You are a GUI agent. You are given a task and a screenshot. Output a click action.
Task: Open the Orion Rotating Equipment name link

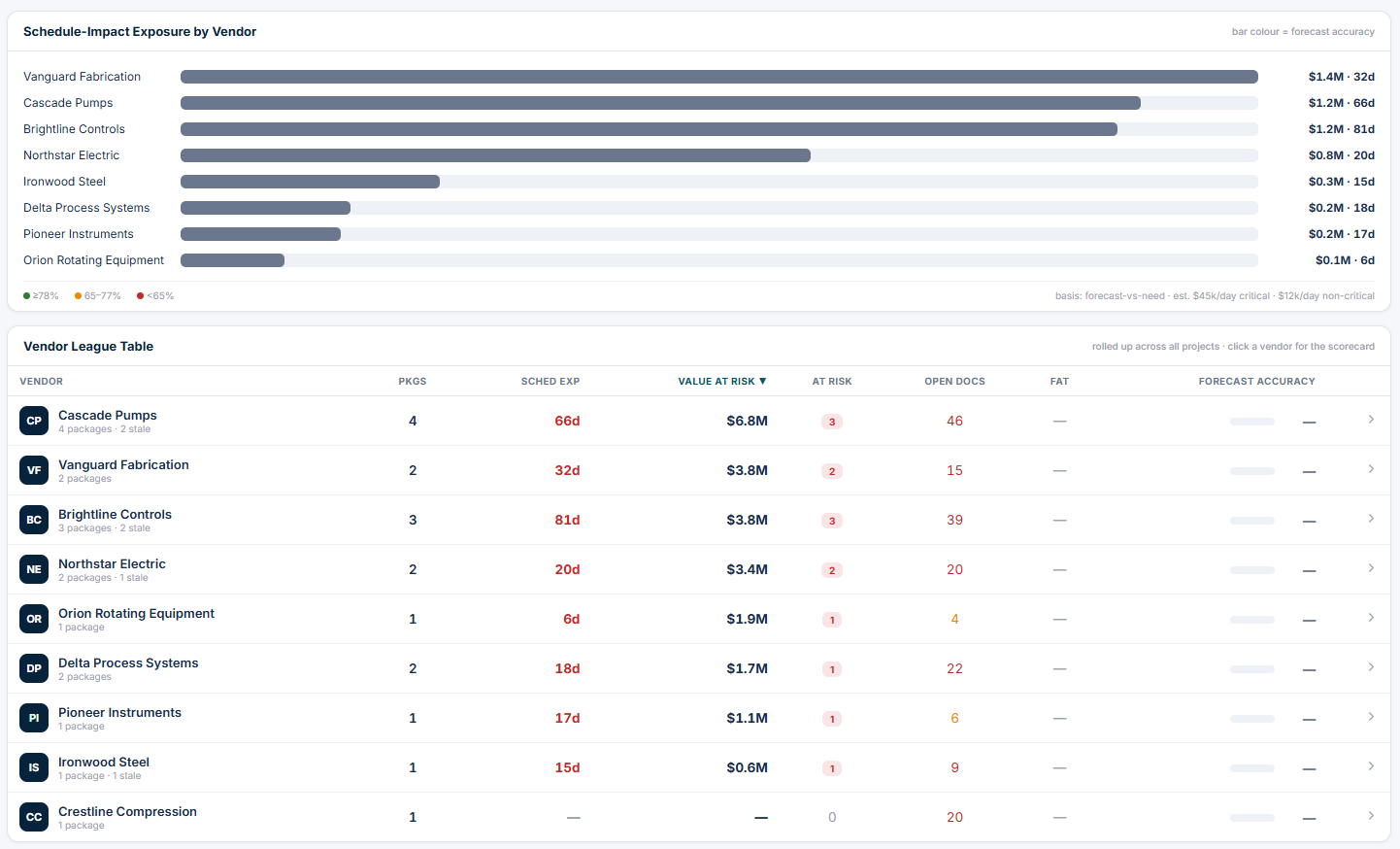click(136, 613)
